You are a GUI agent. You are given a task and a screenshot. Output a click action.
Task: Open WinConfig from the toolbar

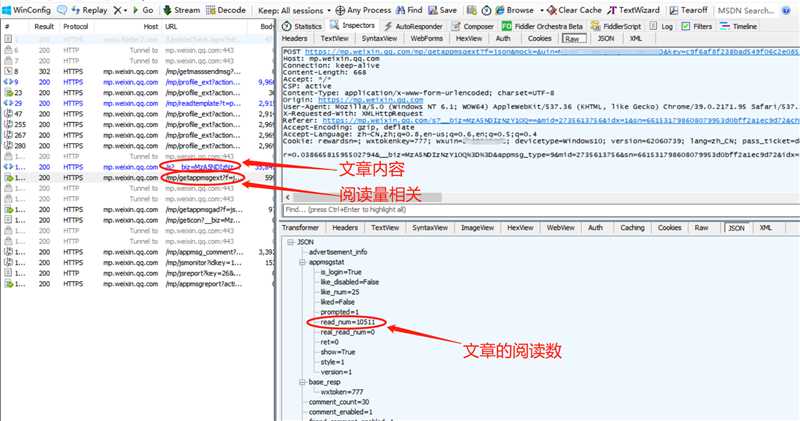(27, 10)
